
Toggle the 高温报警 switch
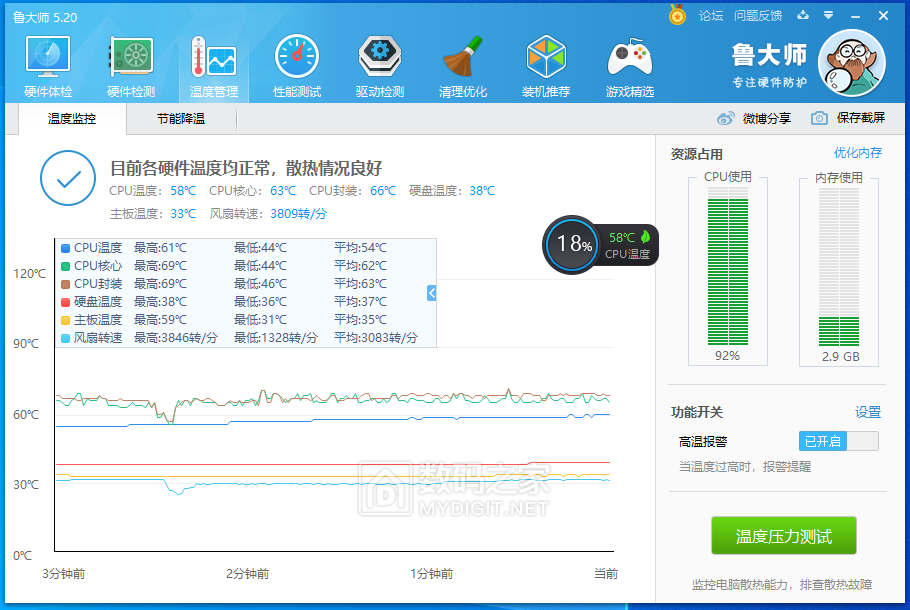click(x=838, y=441)
